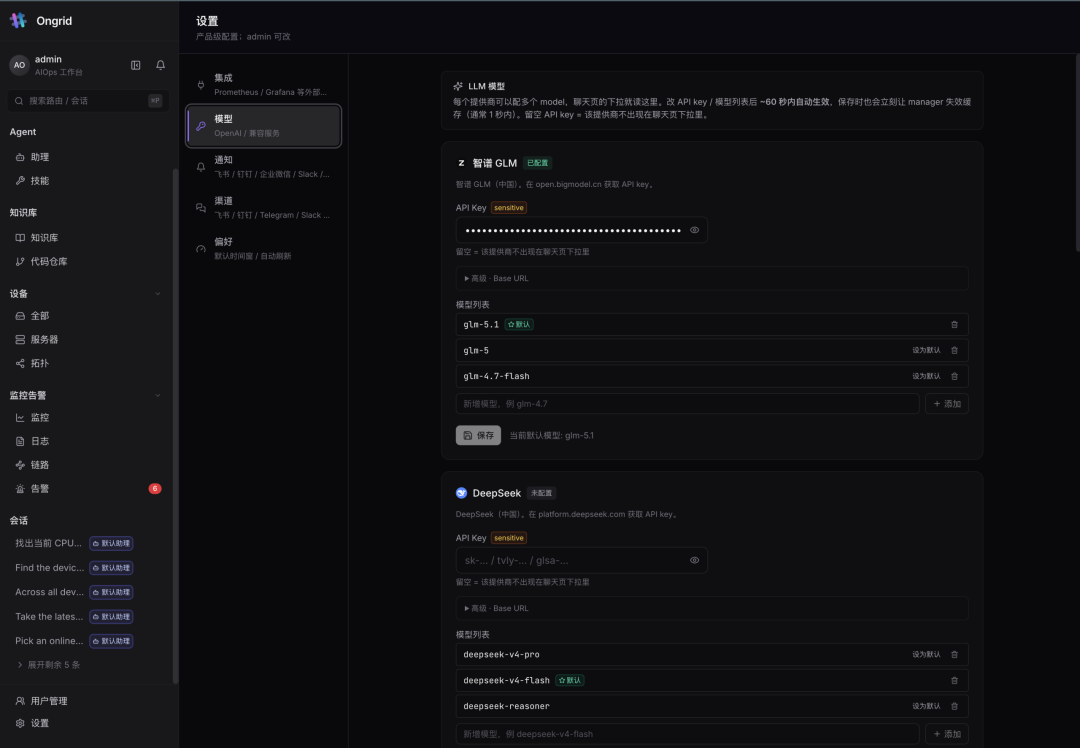Set deepseek-v4-pro as default

coord(926,654)
